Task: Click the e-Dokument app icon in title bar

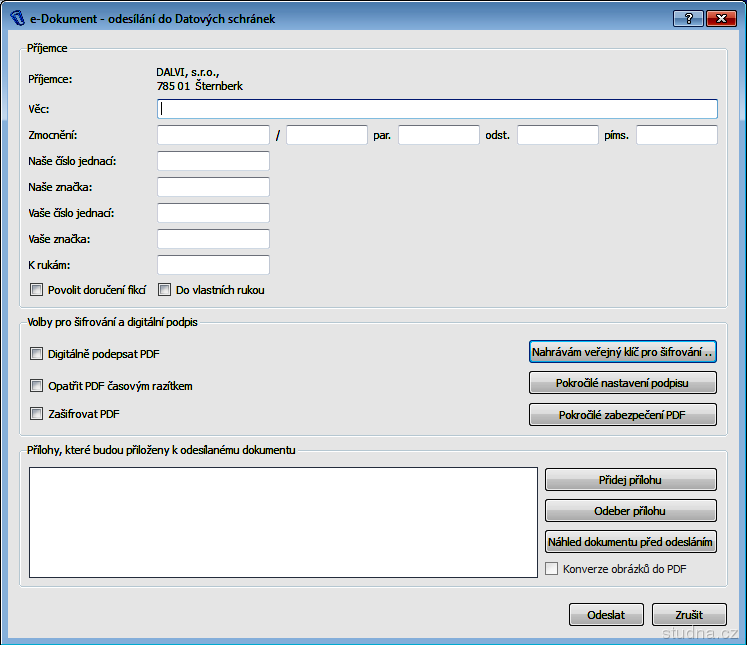Action: (x=16, y=18)
